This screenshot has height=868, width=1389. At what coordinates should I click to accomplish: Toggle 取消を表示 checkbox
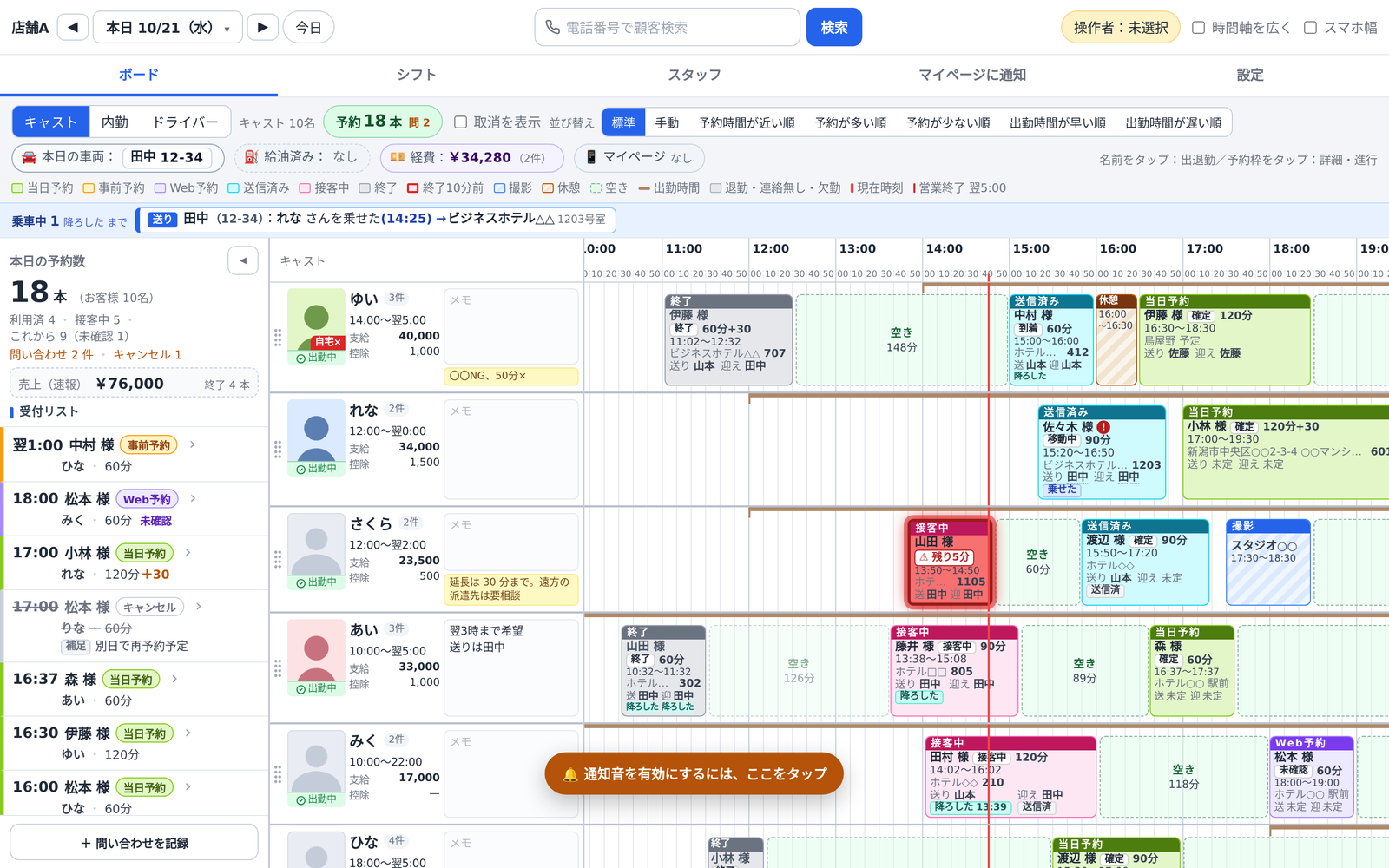(x=461, y=122)
